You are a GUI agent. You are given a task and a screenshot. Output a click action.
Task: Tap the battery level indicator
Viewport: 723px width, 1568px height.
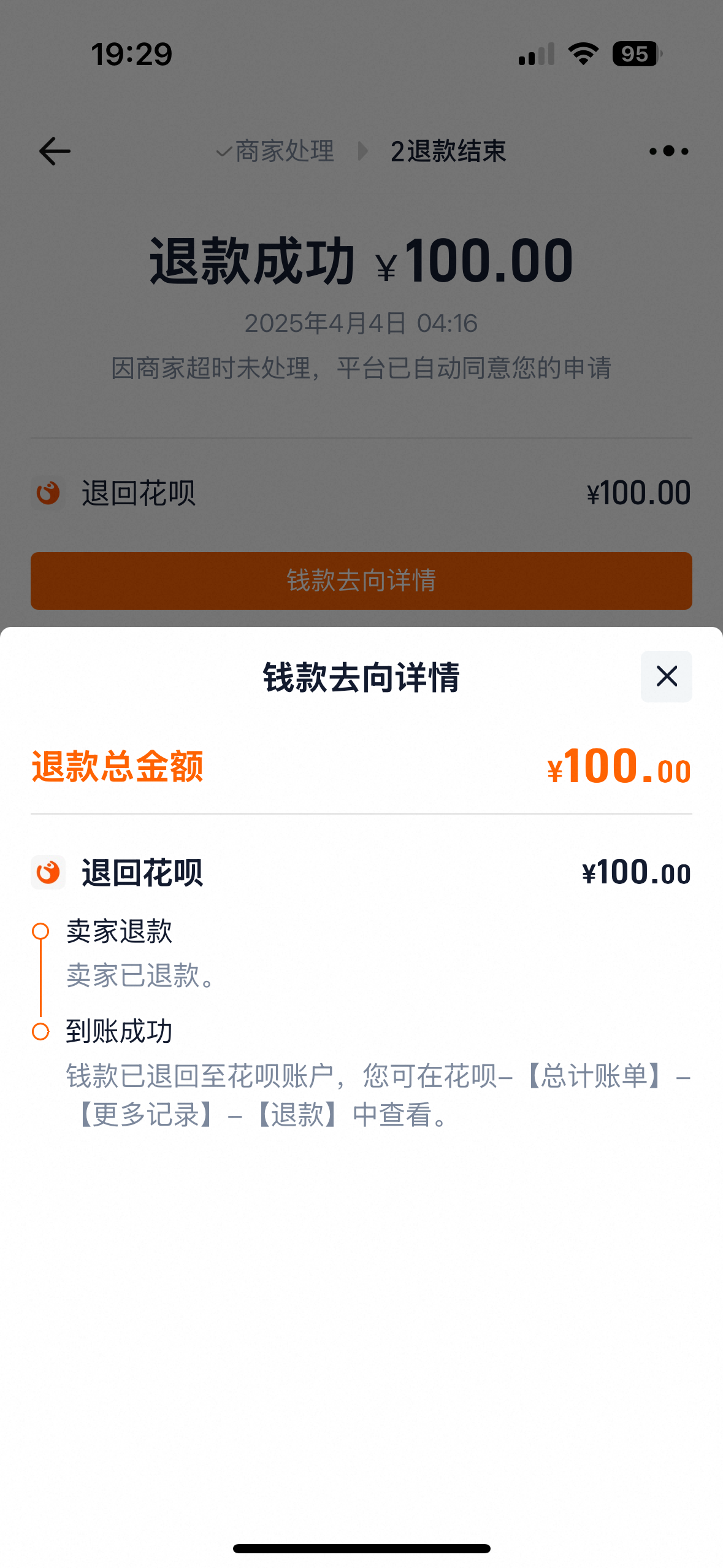point(637,54)
